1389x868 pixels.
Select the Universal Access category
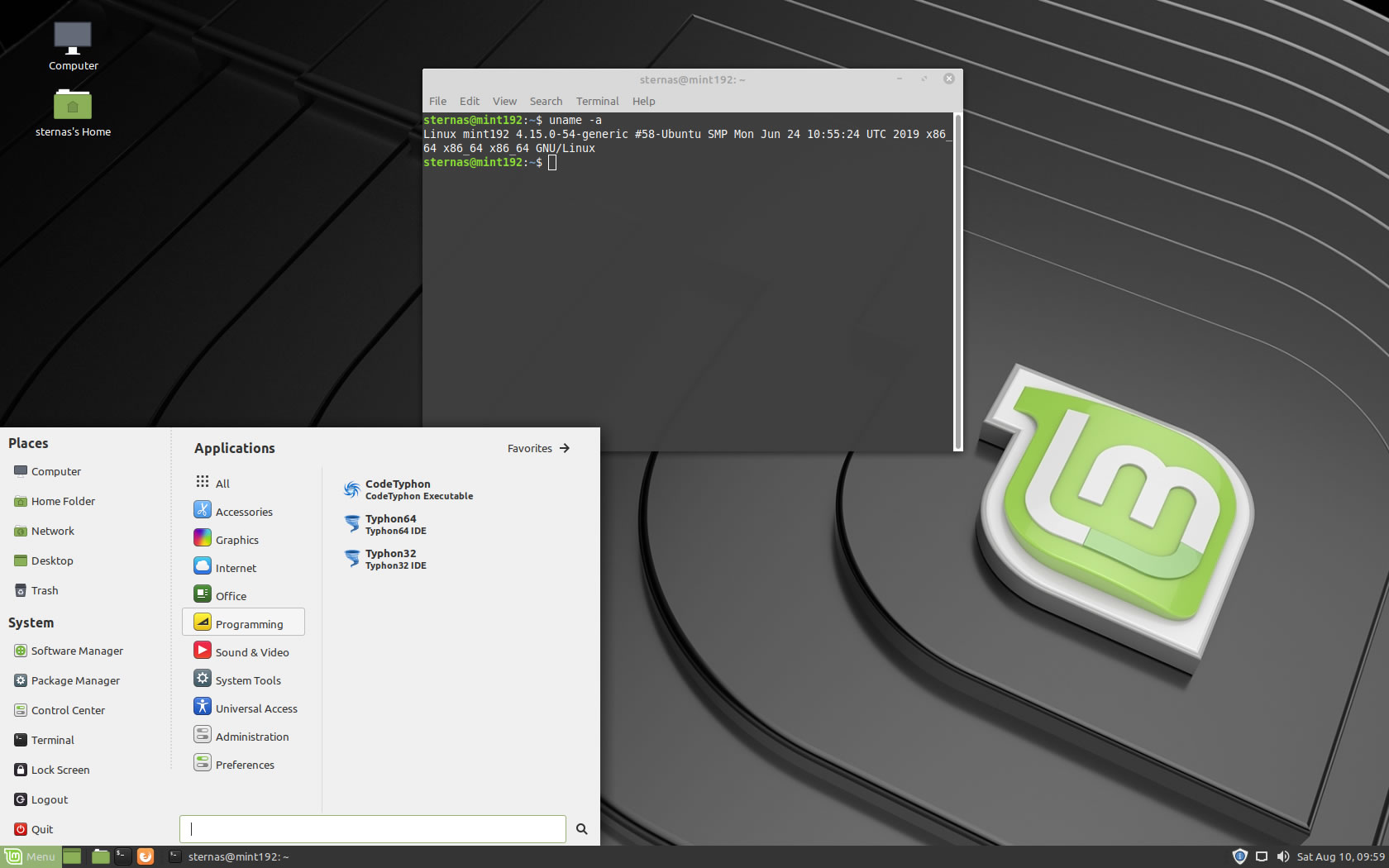point(243,708)
